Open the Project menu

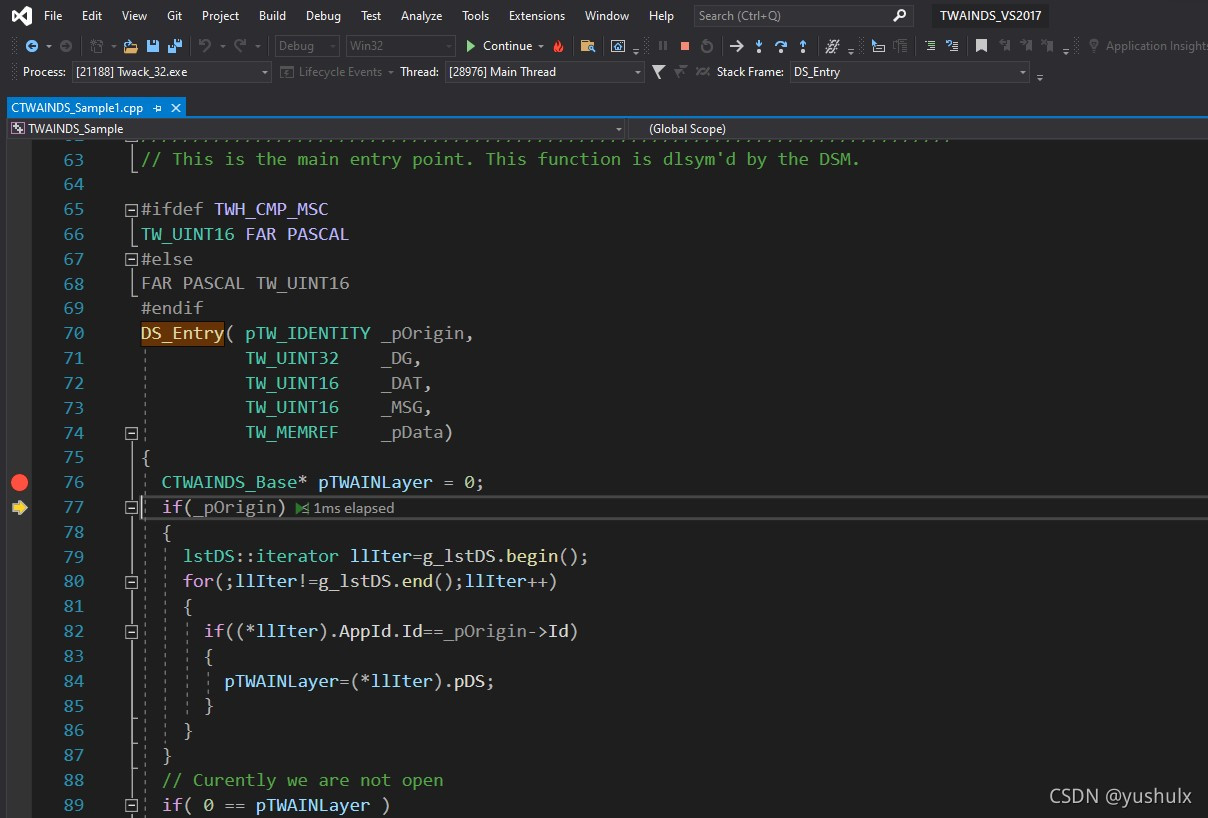click(x=220, y=16)
